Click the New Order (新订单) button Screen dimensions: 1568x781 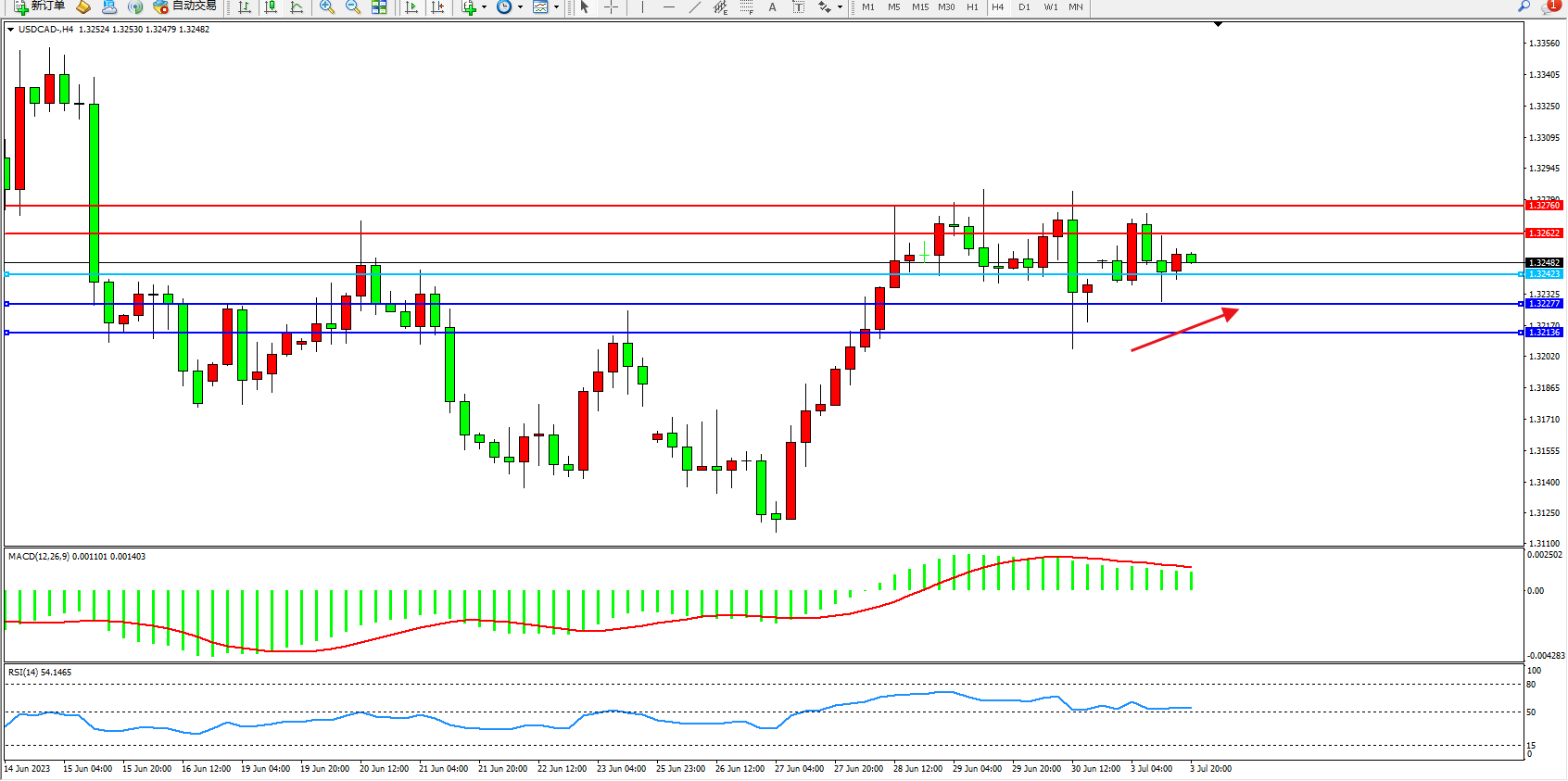tap(39, 6)
